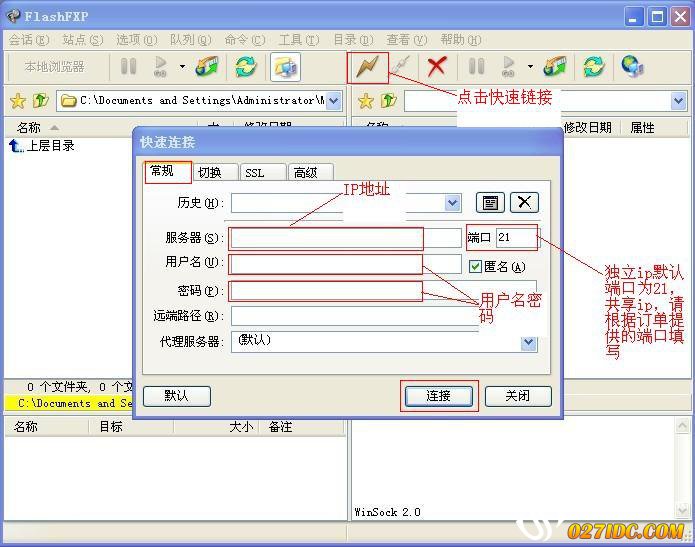Click the Quick Connect lightning icon
The width and height of the screenshot is (695, 547).
367,67
